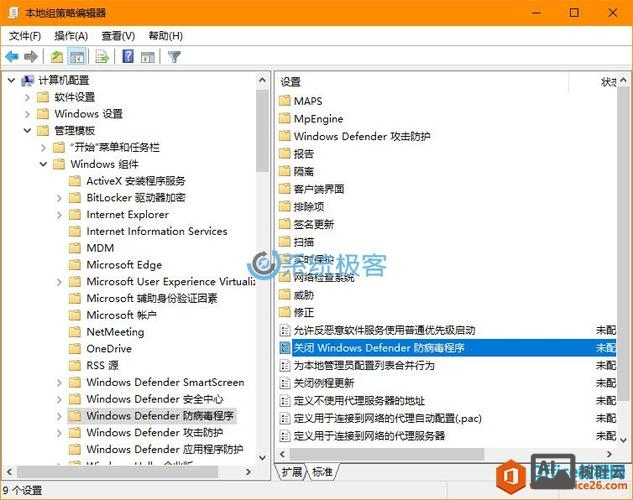Expand the BitLocker 驱动器加密 node
The image size is (633, 500).
59,198
